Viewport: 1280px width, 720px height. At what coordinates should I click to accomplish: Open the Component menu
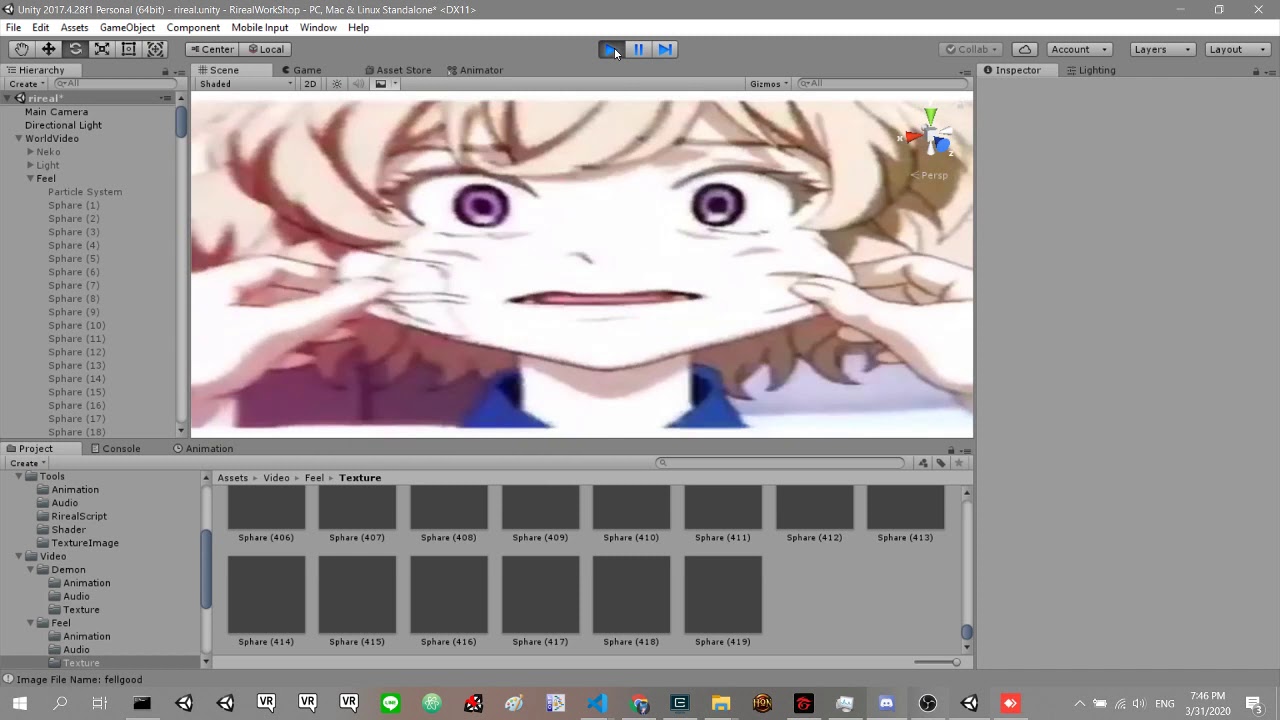tap(193, 27)
